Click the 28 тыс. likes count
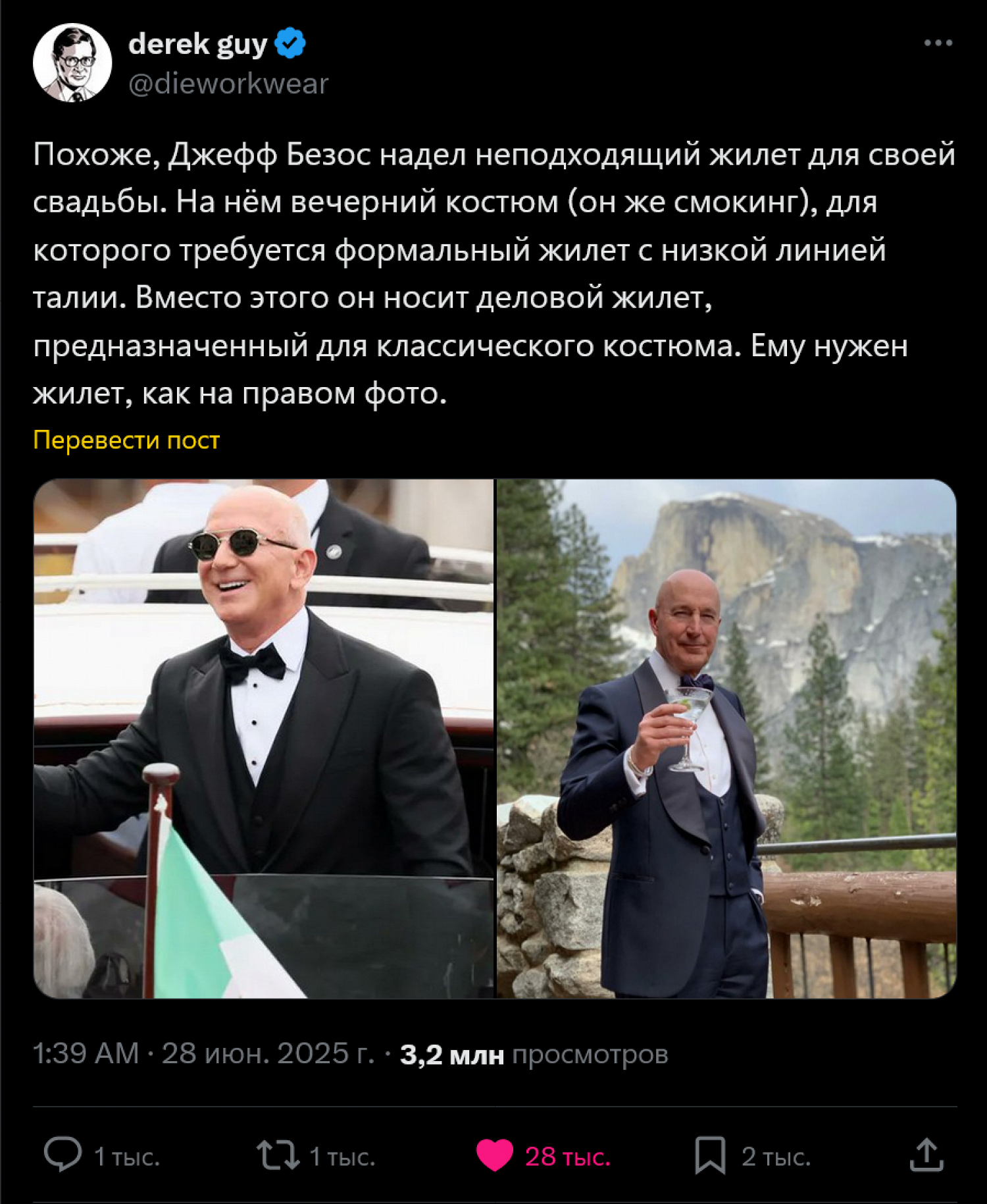 click(567, 1157)
